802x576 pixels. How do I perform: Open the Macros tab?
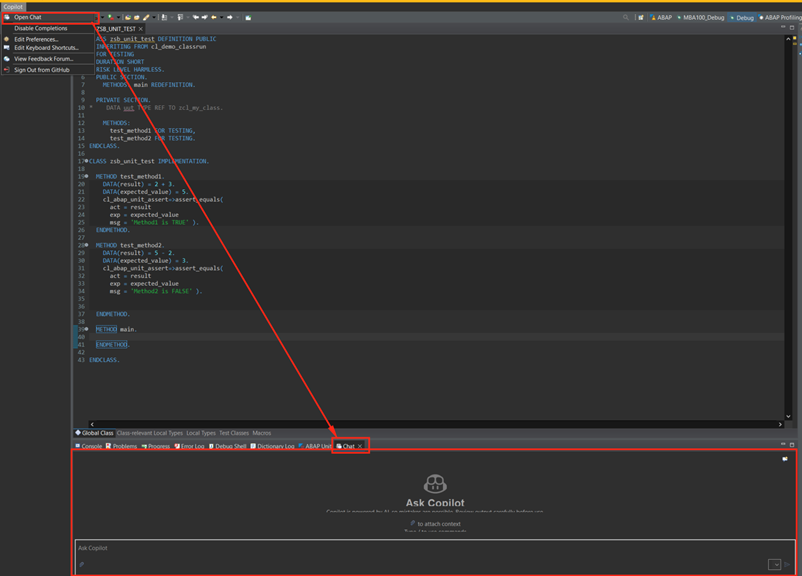click(x=261, y=433)
